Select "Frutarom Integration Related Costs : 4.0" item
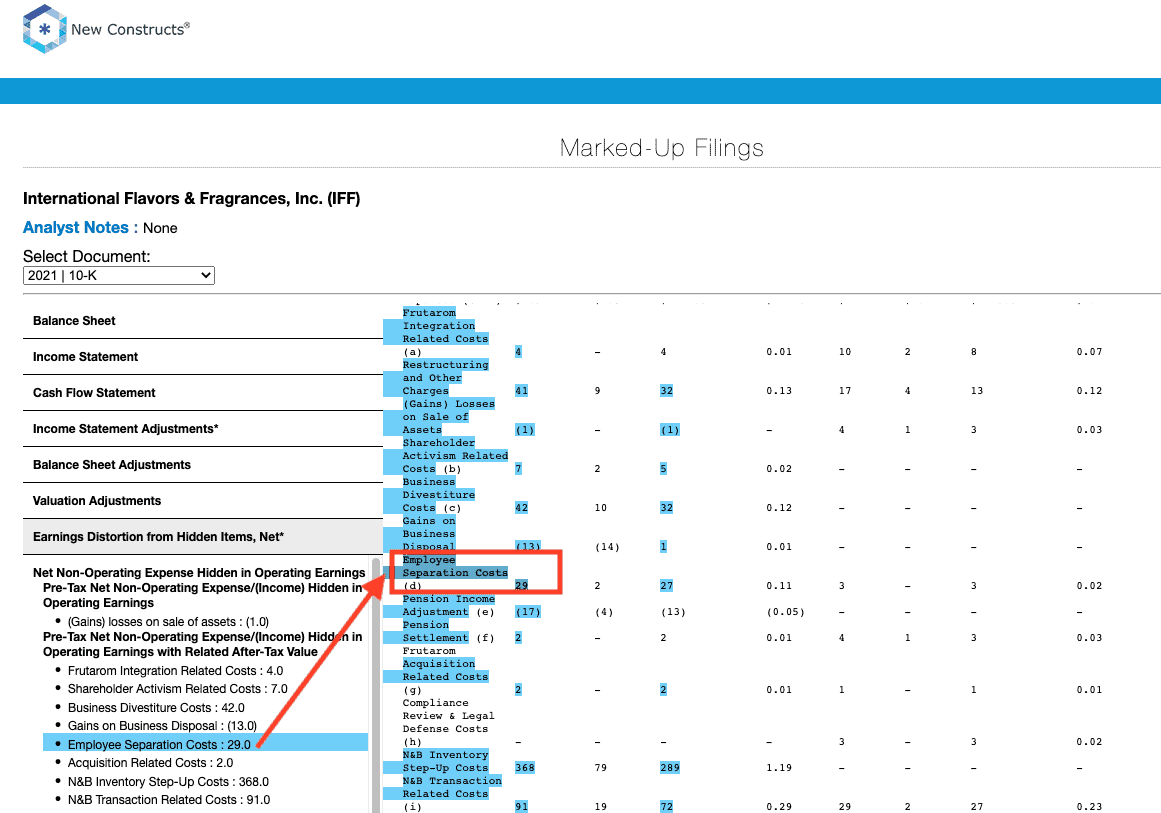The image size is (1161, 813). (175, 671)
